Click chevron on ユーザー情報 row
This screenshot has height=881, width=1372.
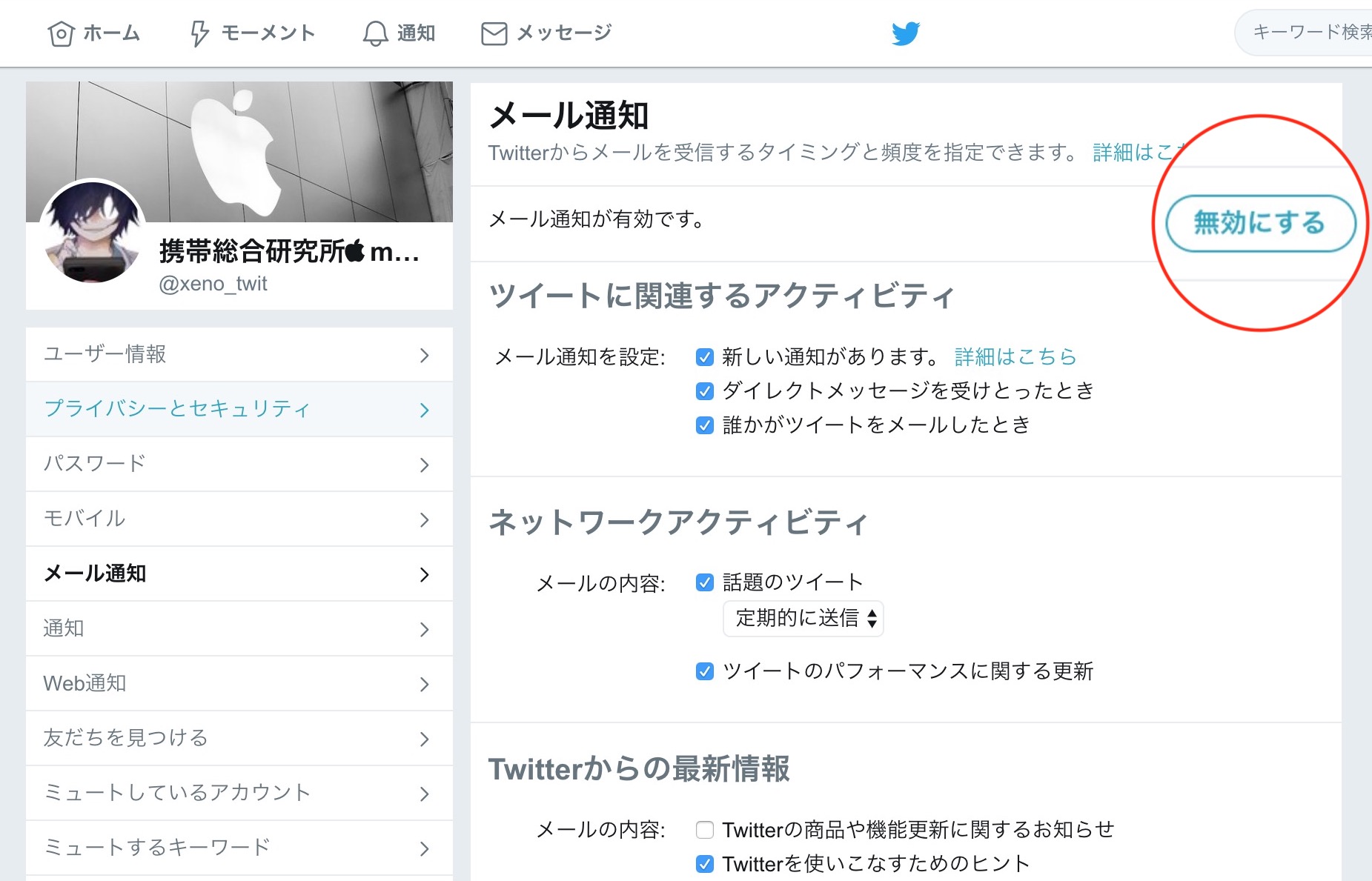point(424,355)
